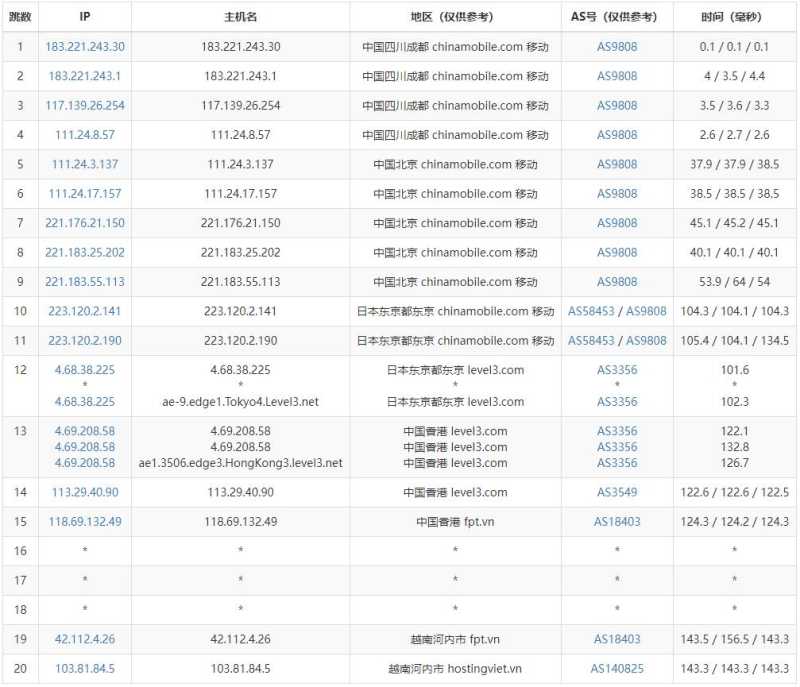Image resolution: width=800 pixels, height=687 pixels.
Task: Select region text 越南河内市 fpt.vn
Action: 455,639
